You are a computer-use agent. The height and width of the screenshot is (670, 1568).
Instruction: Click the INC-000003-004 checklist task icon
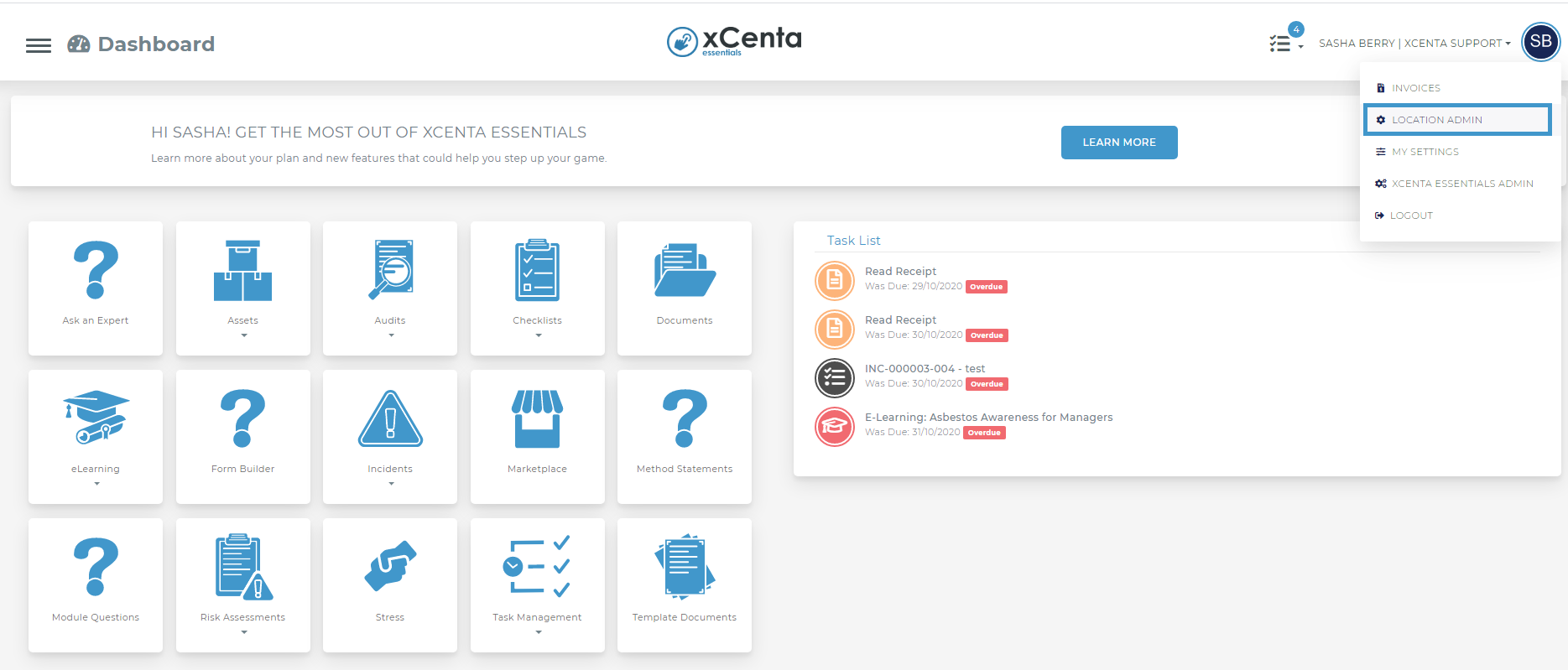(x=835, y=377)
